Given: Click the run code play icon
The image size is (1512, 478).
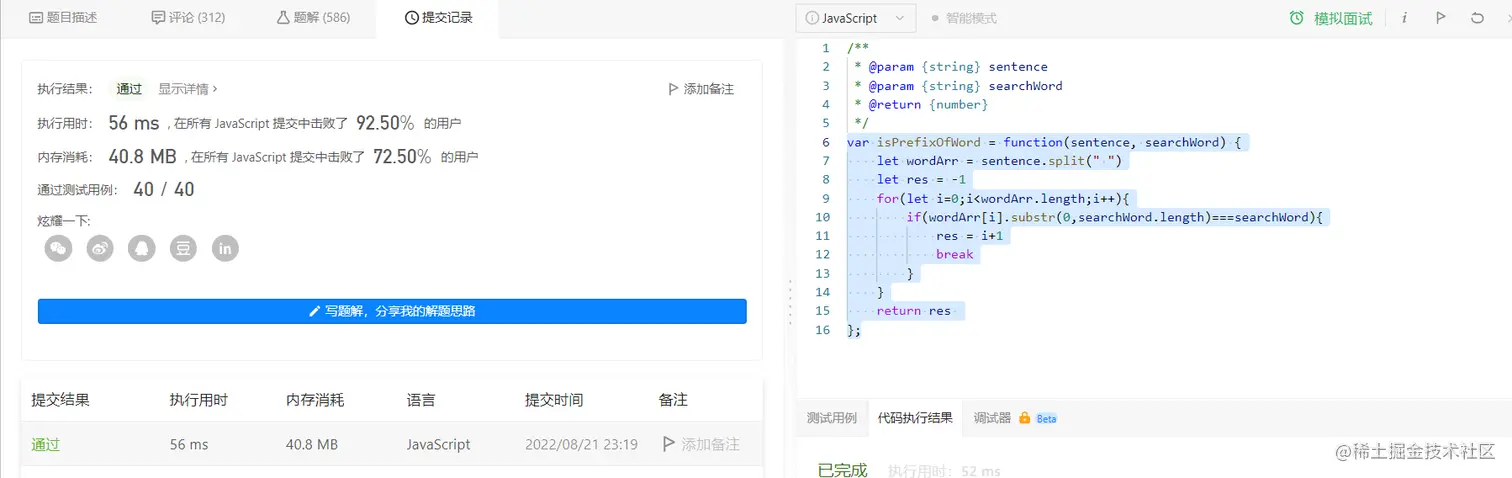Looking at the screenshot, I should 1441,18.
